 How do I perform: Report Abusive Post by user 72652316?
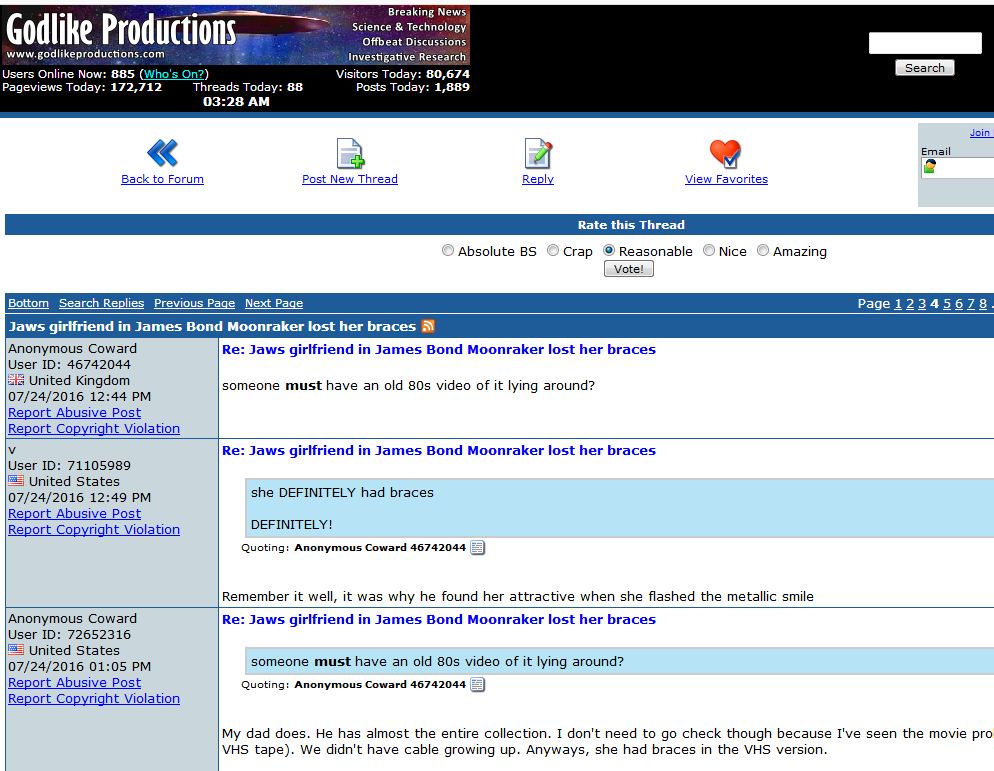point(74,682)
